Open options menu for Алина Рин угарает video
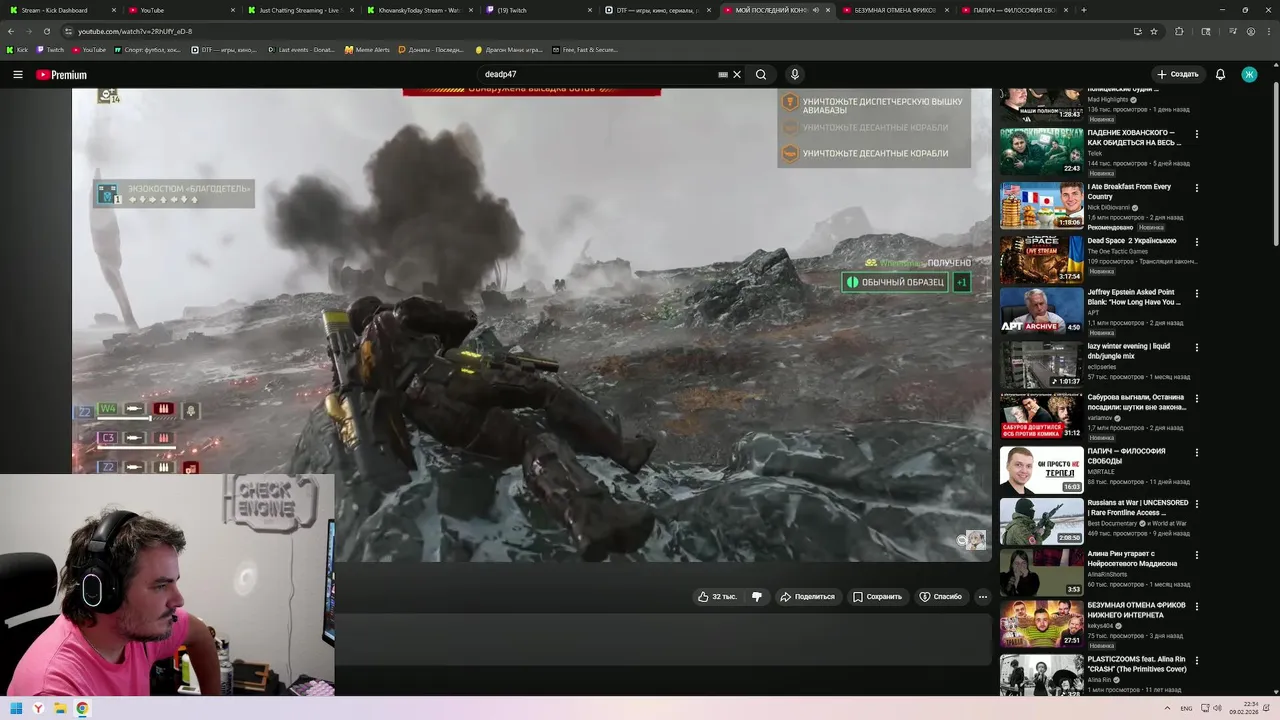Screen dimensions: 1280x720 1197,555
